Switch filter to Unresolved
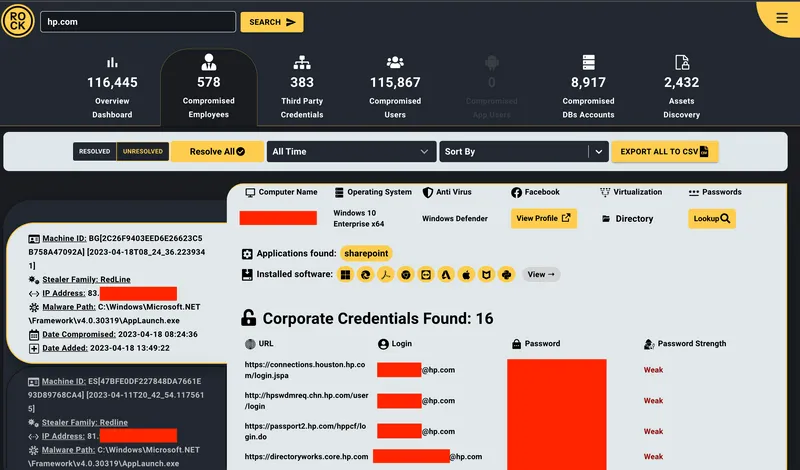Image resolution: width=800 pixels, height=470 pixels. 143,152
